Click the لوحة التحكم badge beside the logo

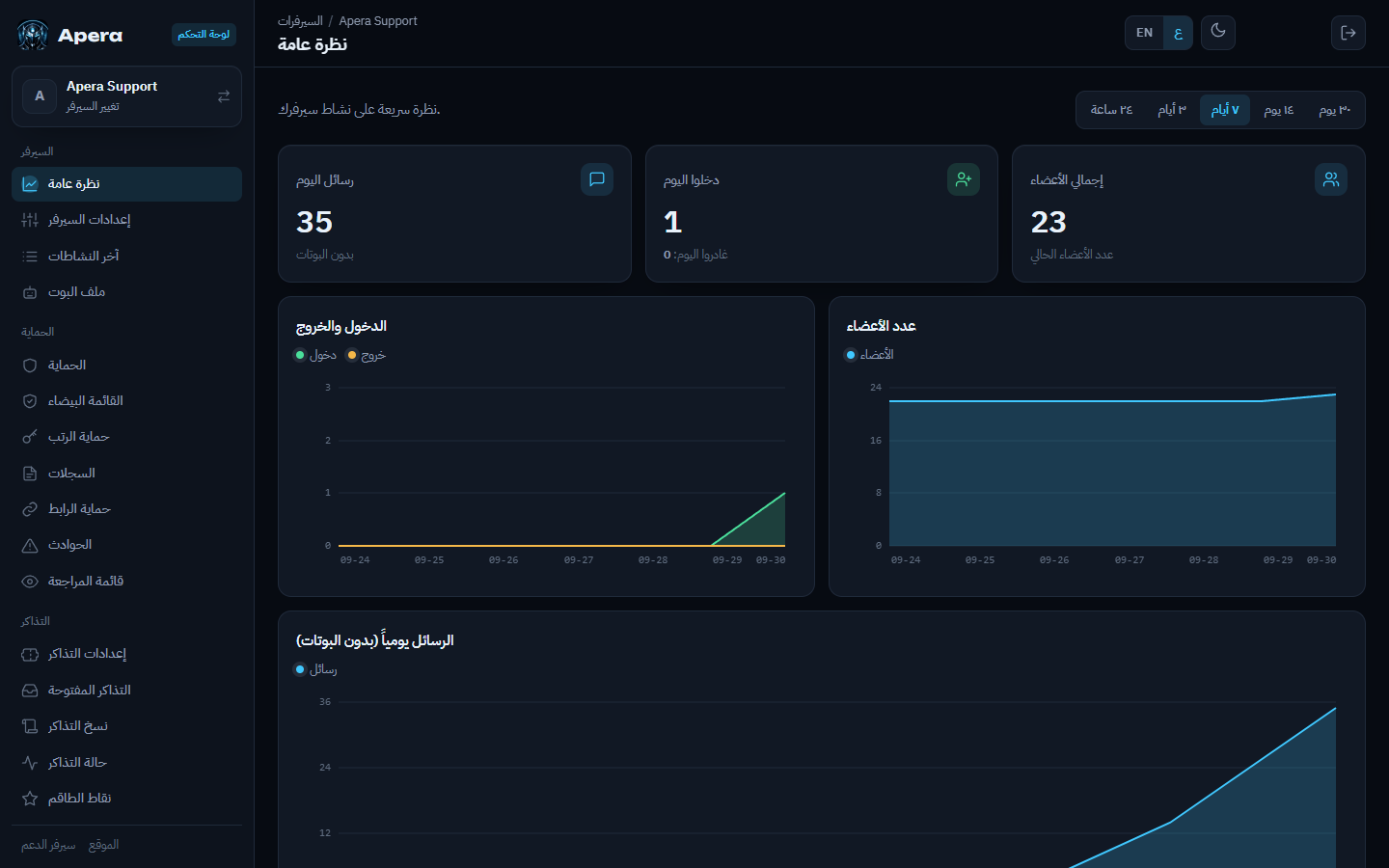pyautogui.click(x=204, y=35)
